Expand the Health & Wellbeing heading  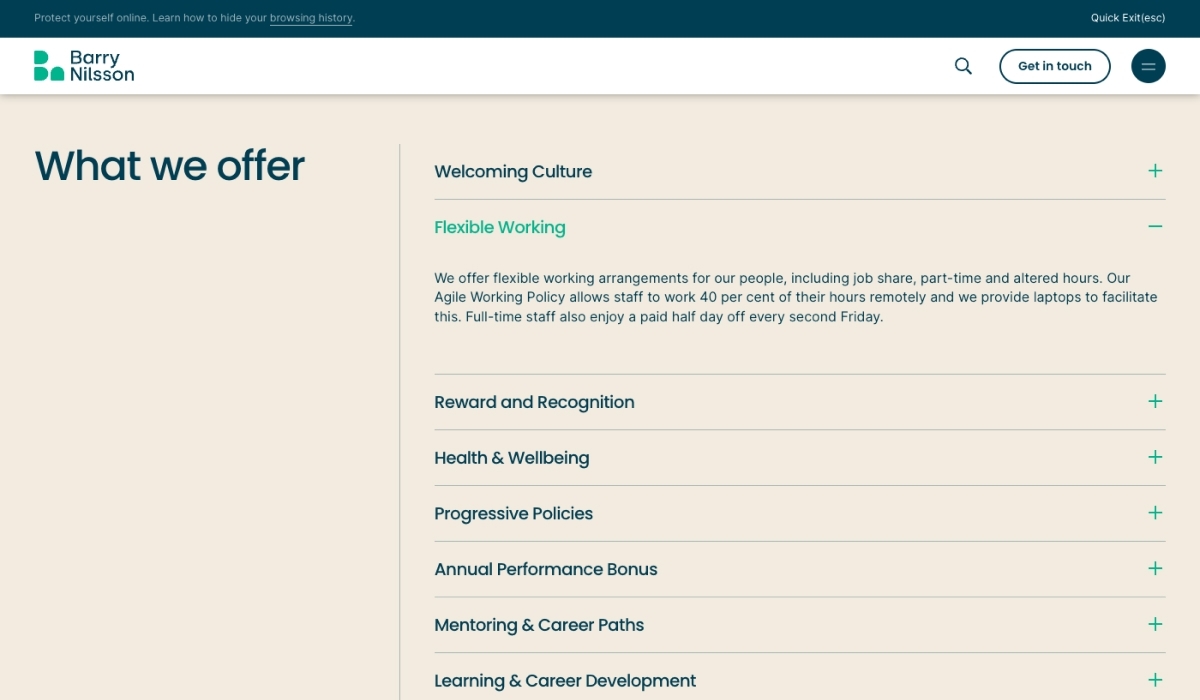click(511, 458)
